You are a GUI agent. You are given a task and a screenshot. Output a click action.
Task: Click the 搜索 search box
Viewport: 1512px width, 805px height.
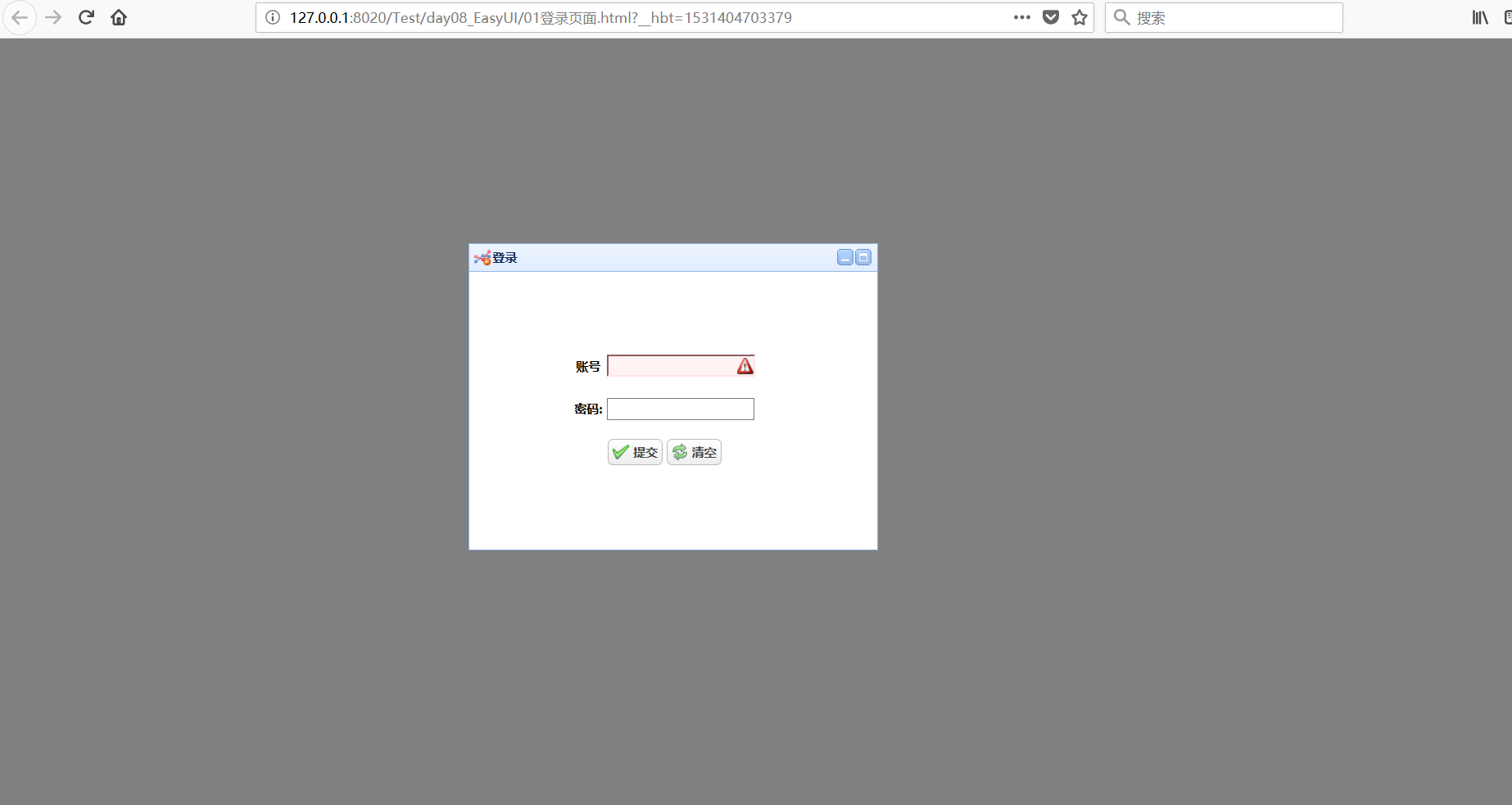1224,17
